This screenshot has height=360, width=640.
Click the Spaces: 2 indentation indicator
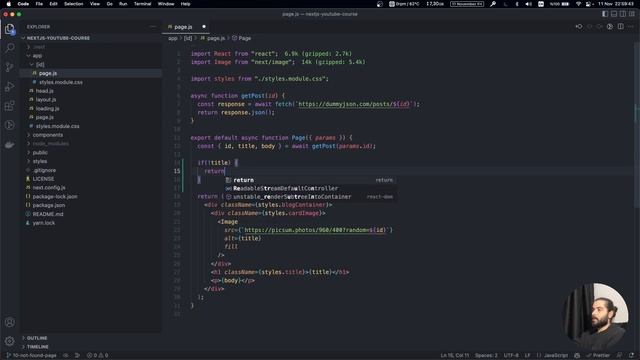[486, 356]
